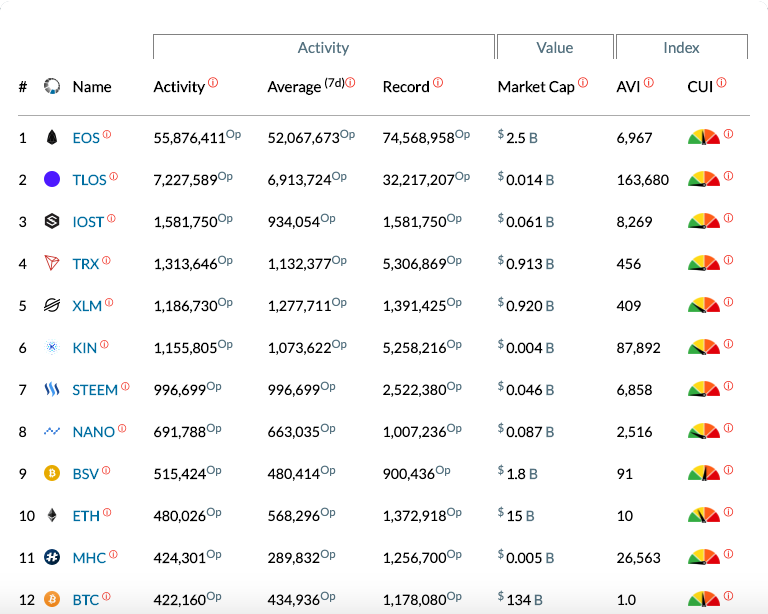Open info icon beside CUI header
This screenshot has width=768, height=614.
click(721, 82)
